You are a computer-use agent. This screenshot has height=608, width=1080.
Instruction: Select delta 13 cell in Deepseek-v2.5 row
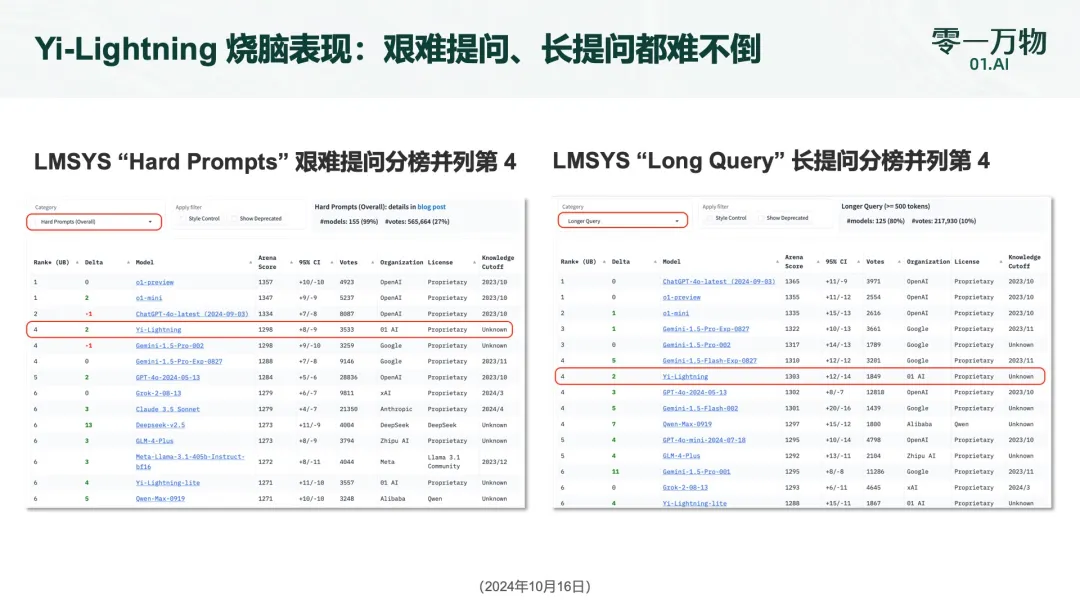(x=88, y=425)
